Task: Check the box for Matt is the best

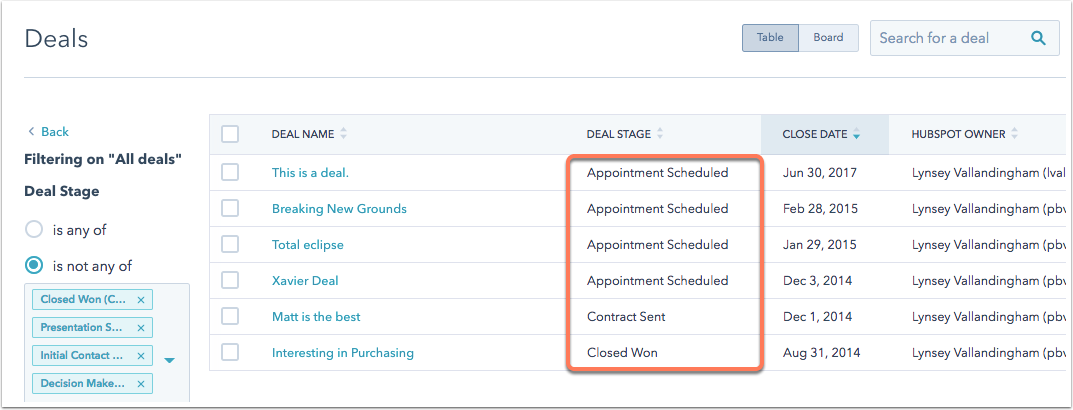Action: [x=230, y=317]
